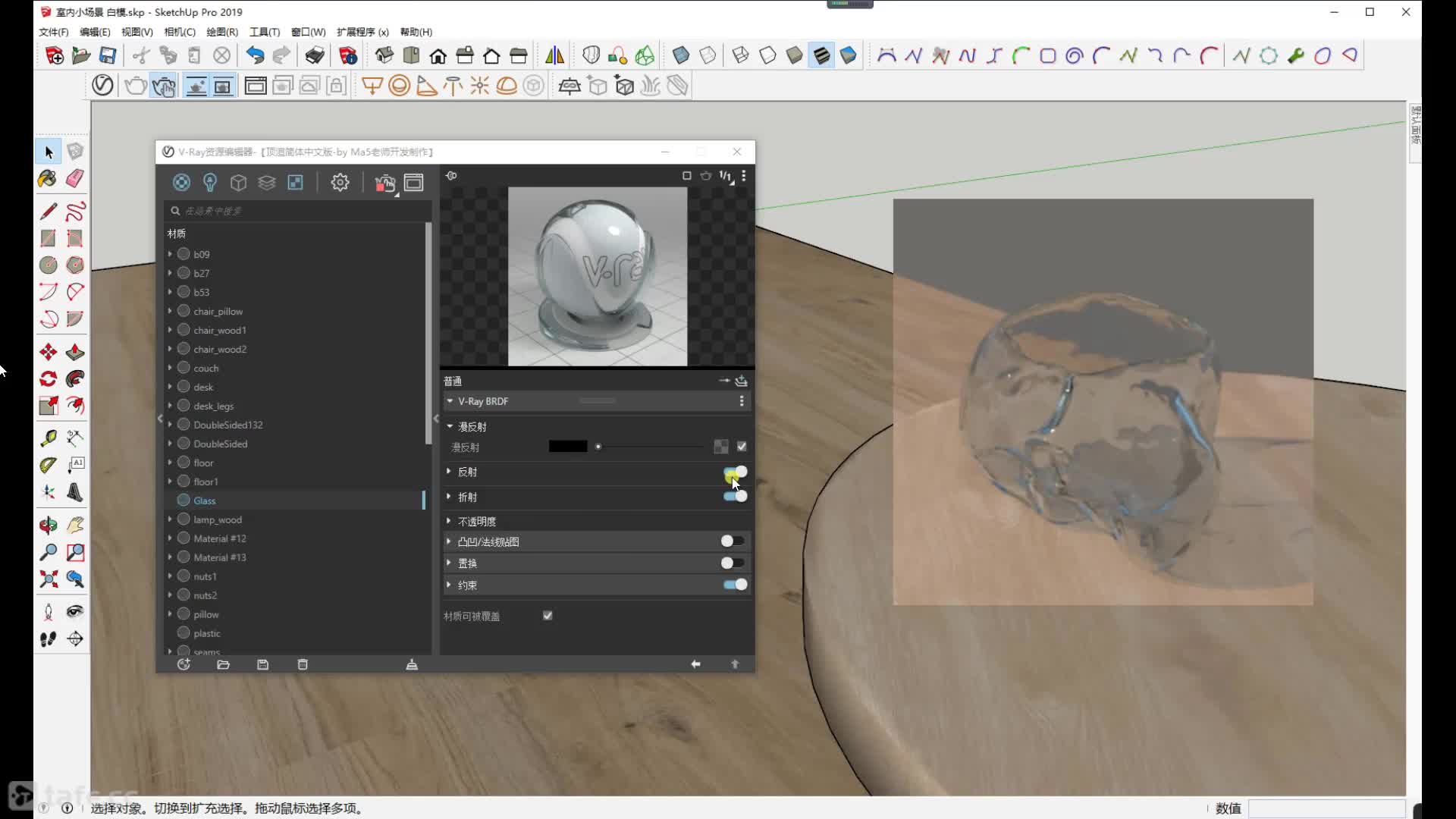The width and height of the screenshot is (1456, 819).
Task: Toggle the 折射 refraction switch
Action: [x=735, y=497]
